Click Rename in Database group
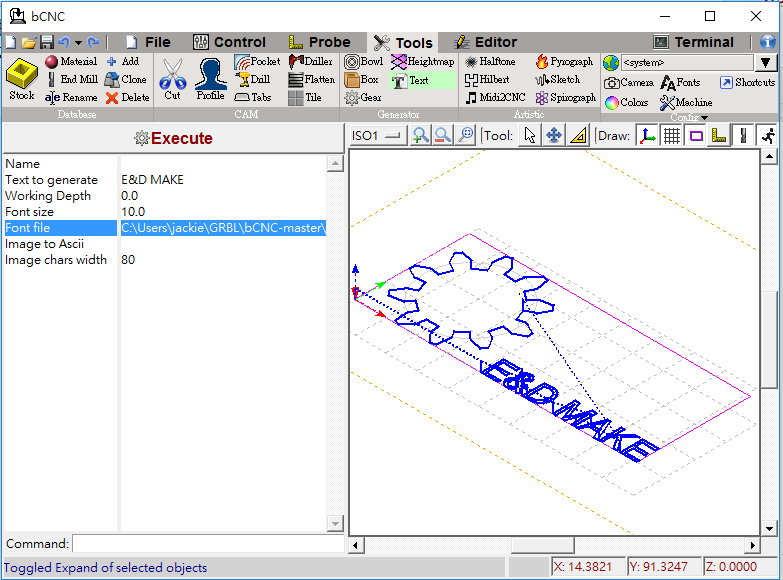 (x=71, y=97)
